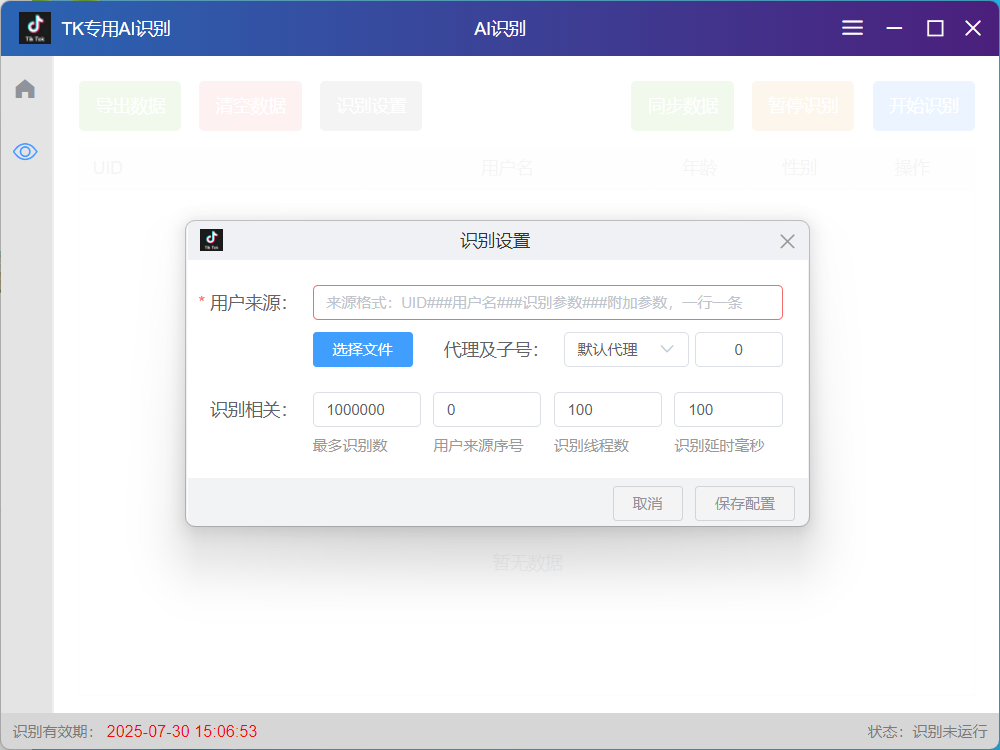
Task: Click the 暂无数据 empty-state text
Action: click(527, 562)
